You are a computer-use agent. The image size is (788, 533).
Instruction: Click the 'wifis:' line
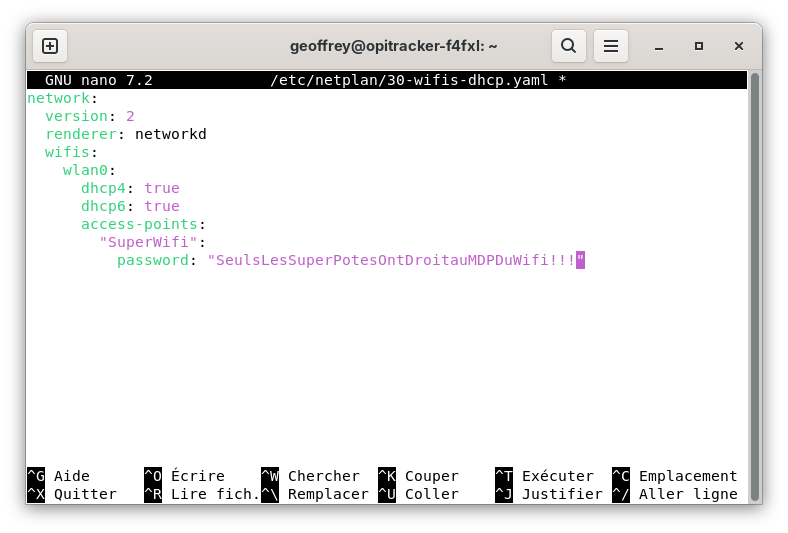71,152
